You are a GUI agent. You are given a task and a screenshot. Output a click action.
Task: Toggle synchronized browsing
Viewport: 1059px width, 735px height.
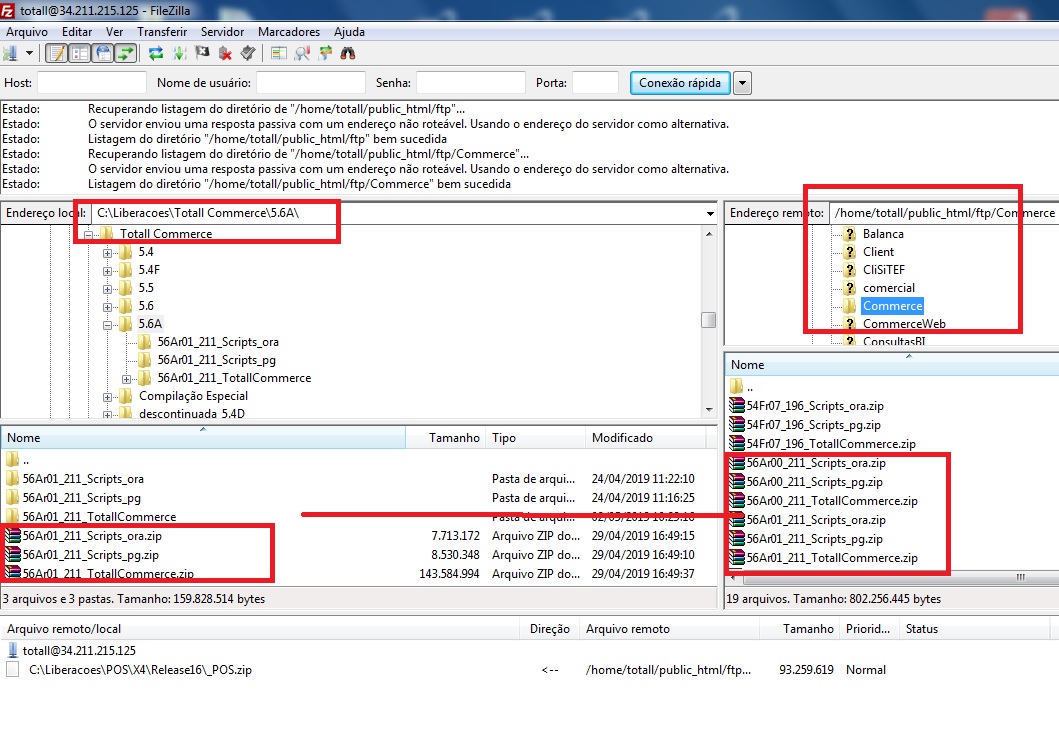point(326,53)
